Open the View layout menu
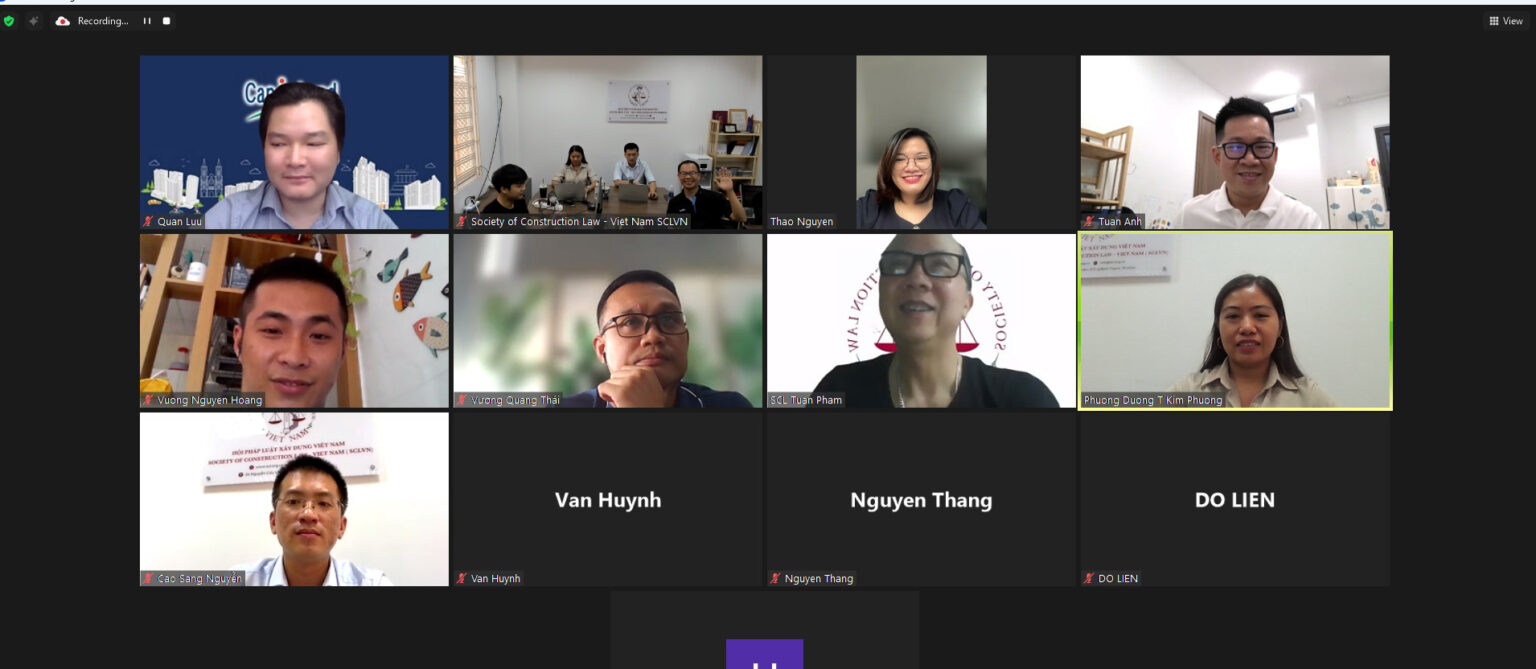Viewport: 1536px width, 669px height. pos(1505,21)
